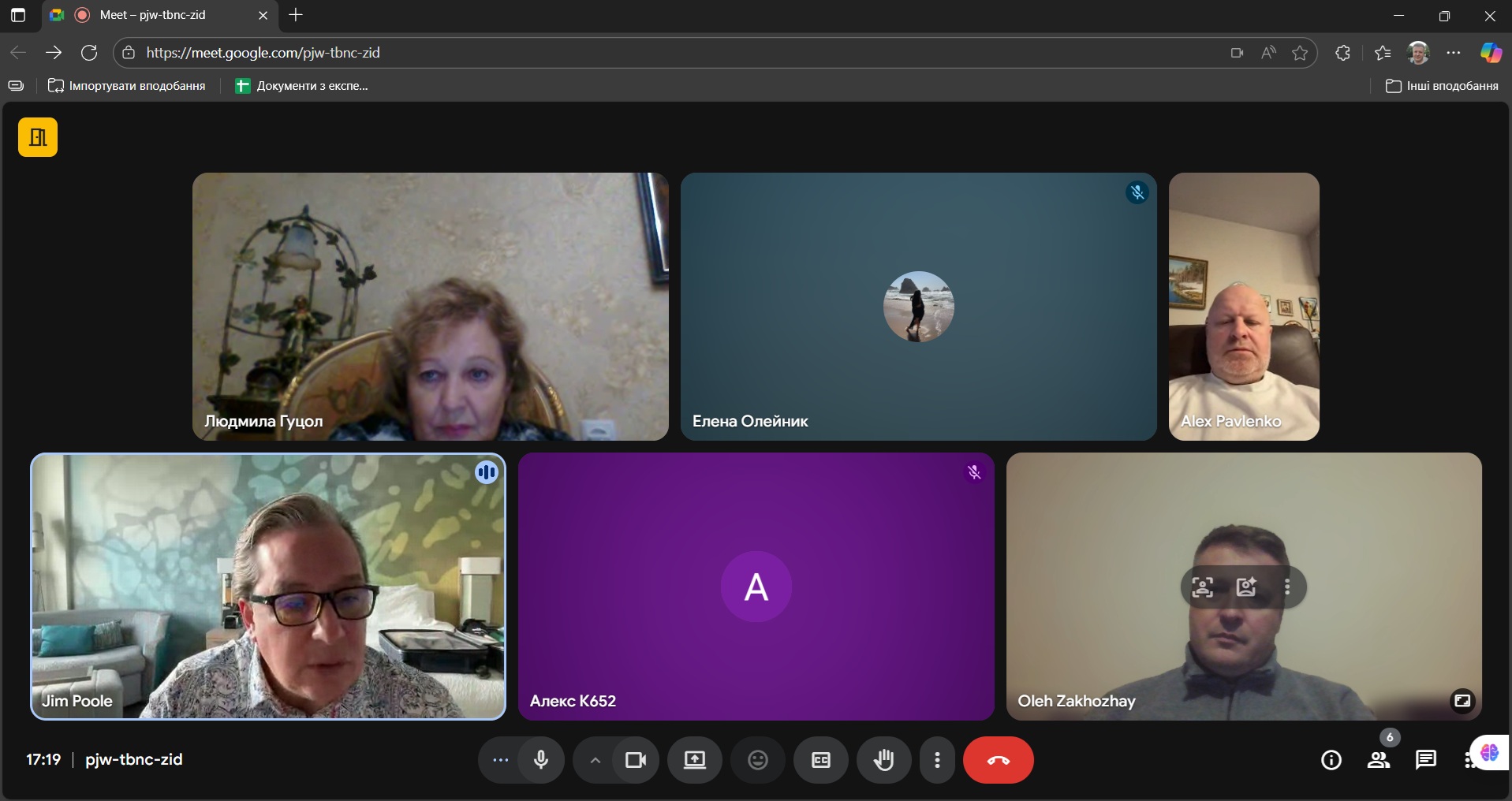Raise your hand
This screenshot has width=1512, height=801.
tap(883, 760)
